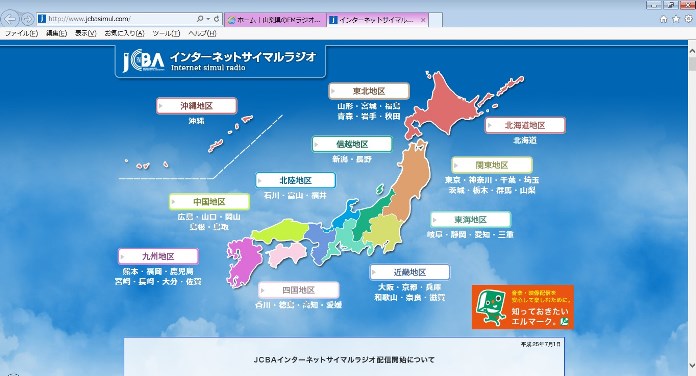Screen dimensions: 696x376
Task: Click the scrollbar down arrow
Action: coord(692,366)
